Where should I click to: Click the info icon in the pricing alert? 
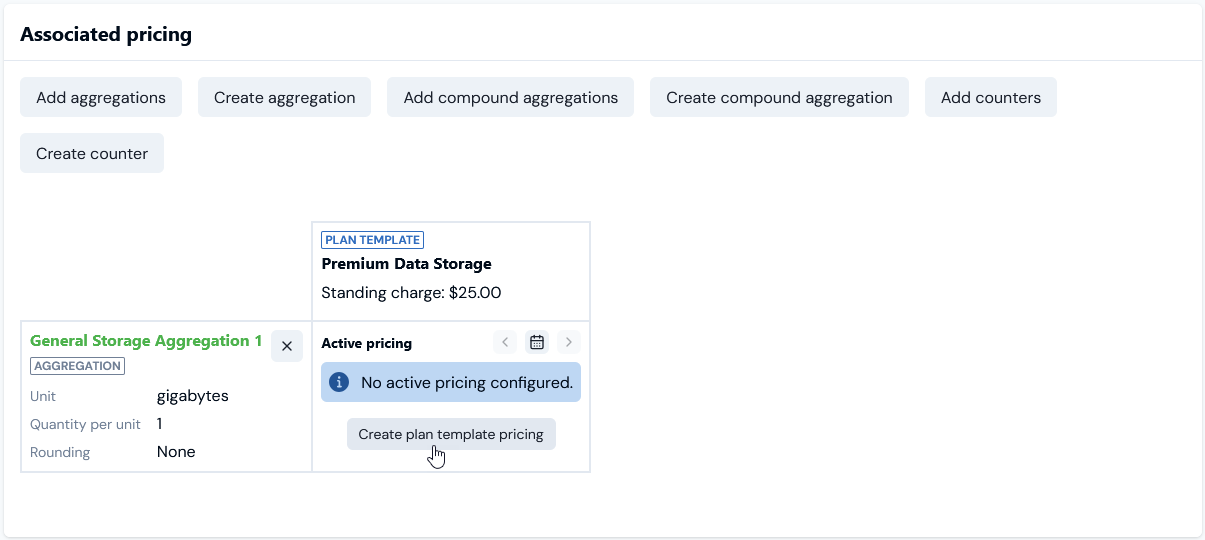coord(339,382)
